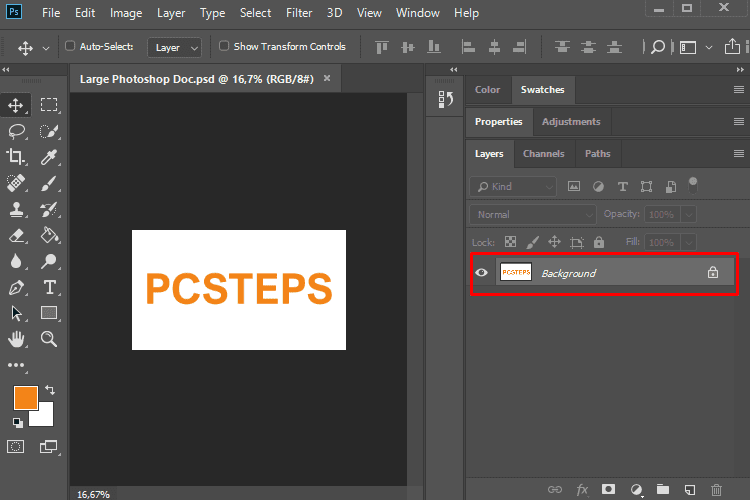The width and height of the screenshot is (750, 500).
Task: Open the Edit Toolbar three-dots menu
Action: 16,365
